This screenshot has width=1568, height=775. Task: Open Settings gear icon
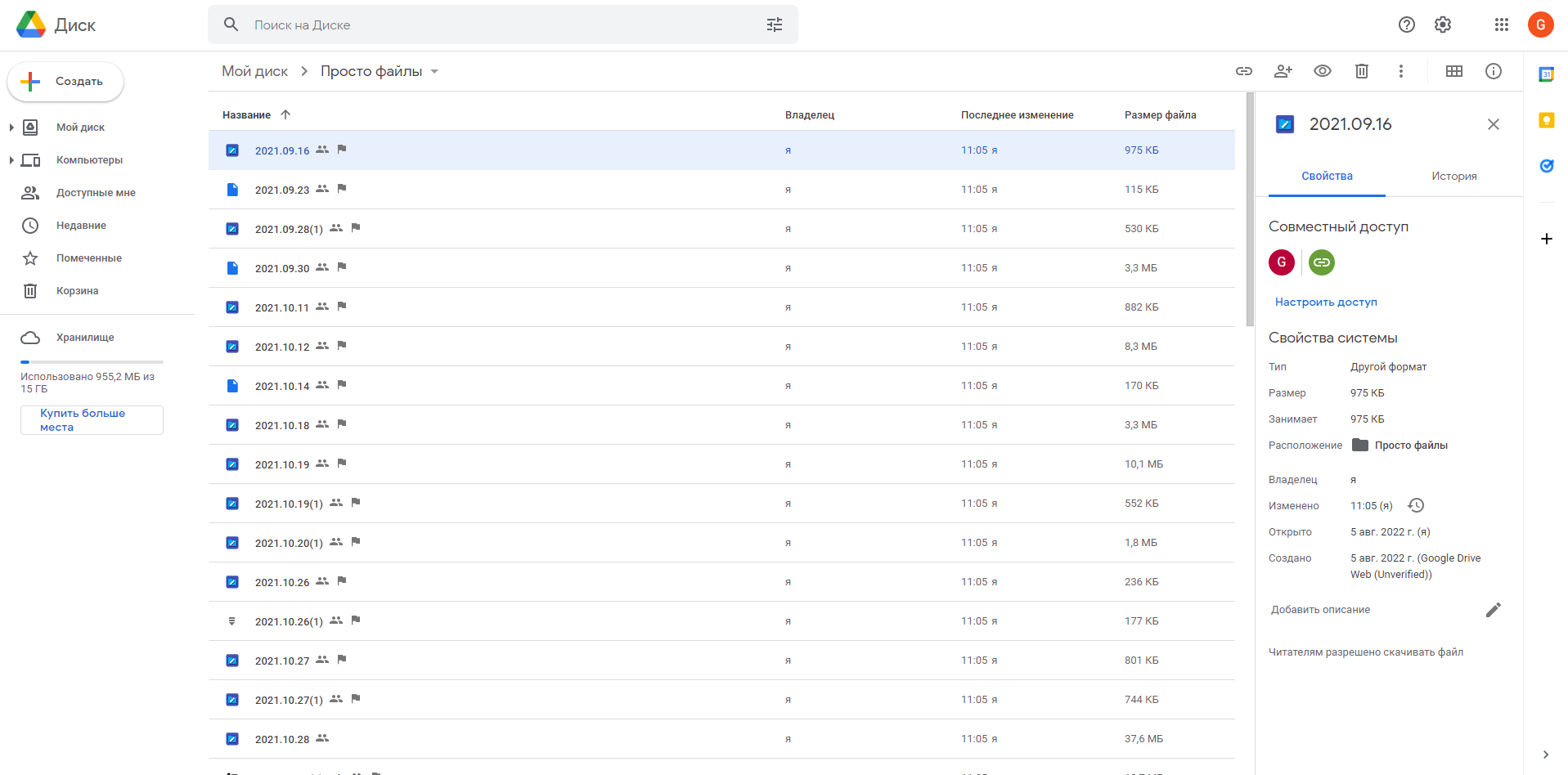pyautogui.click(x=1443, y=25)
